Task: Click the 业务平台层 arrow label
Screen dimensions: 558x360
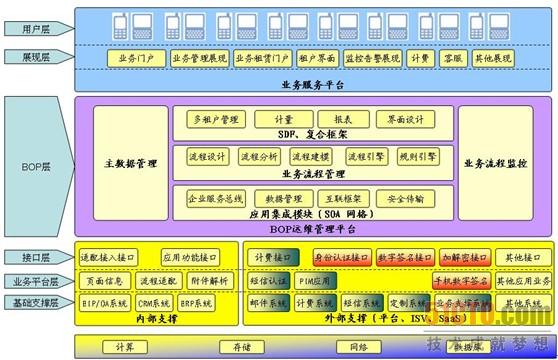Action: coord(39,282)
